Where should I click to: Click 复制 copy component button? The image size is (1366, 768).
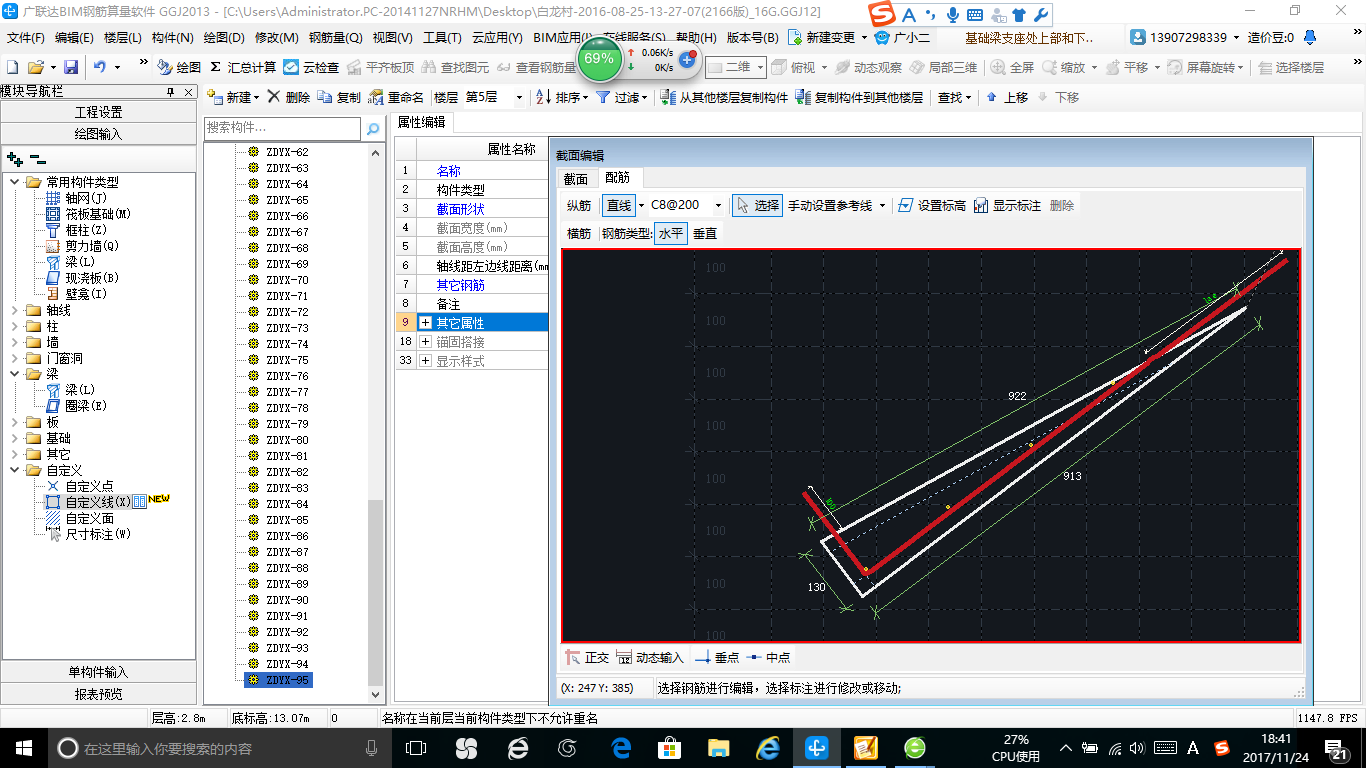pos(339,97)
